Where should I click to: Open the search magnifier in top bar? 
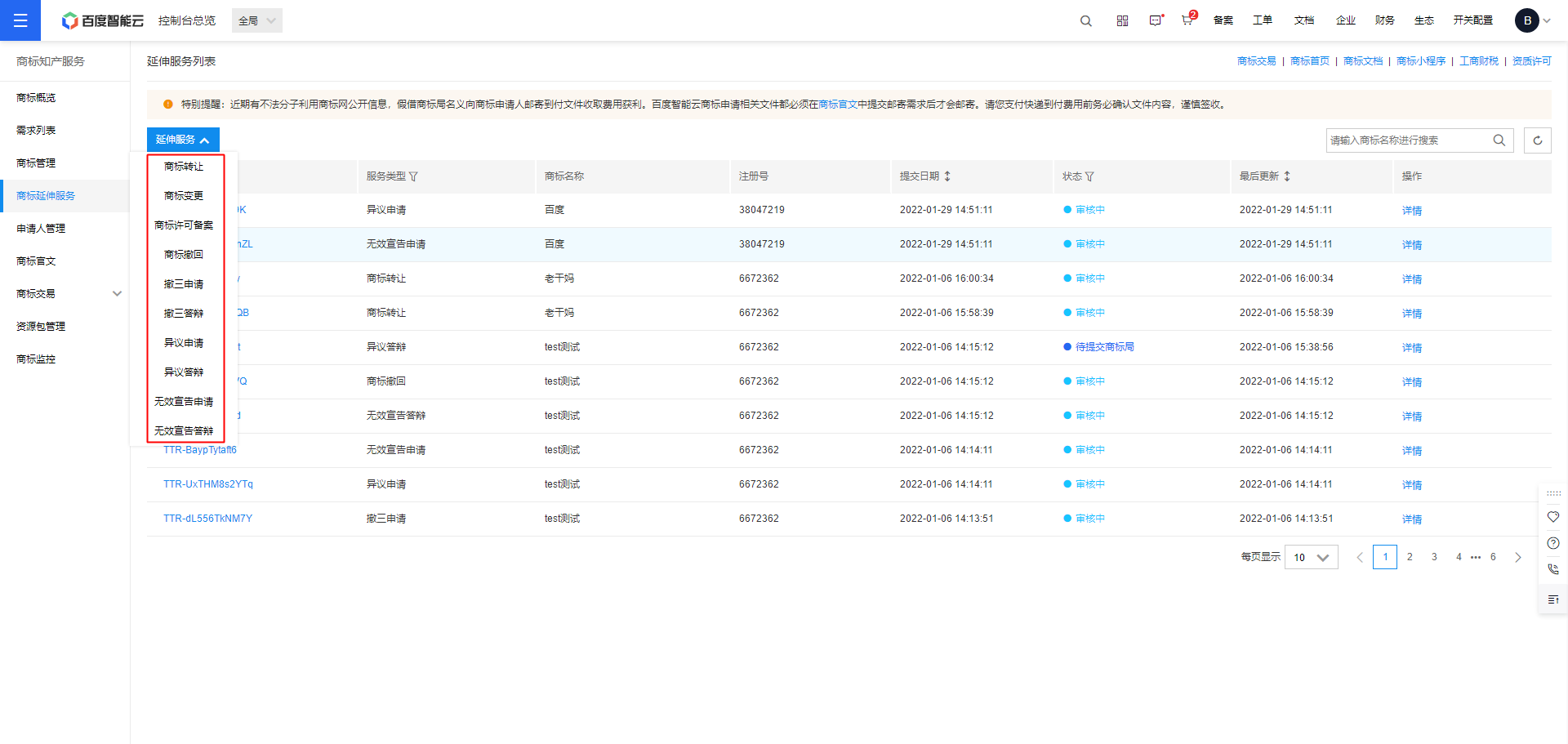point(1085,20)
